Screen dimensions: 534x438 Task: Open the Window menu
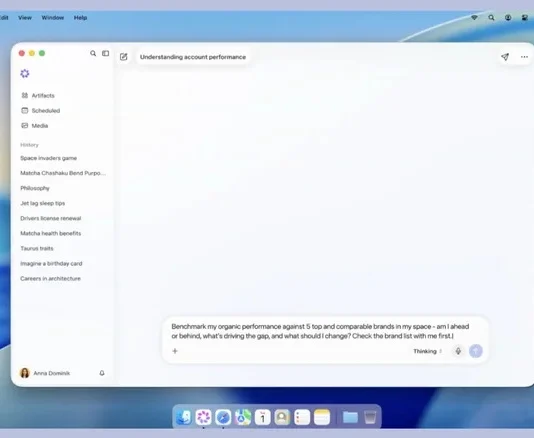pos(53,18)
